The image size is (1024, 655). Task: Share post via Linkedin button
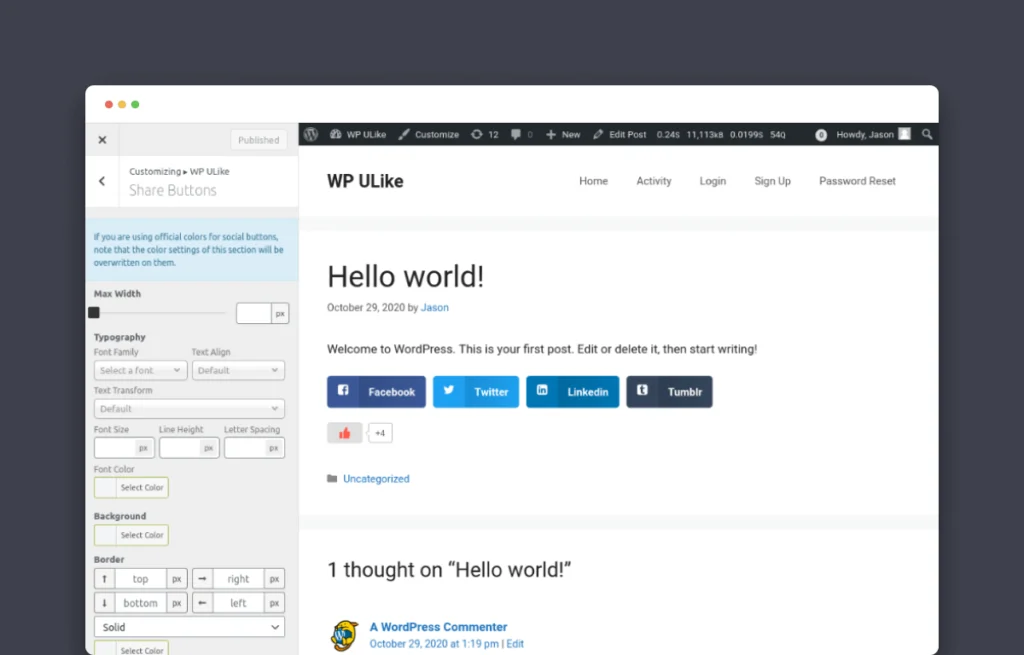[x=573, y=392]
